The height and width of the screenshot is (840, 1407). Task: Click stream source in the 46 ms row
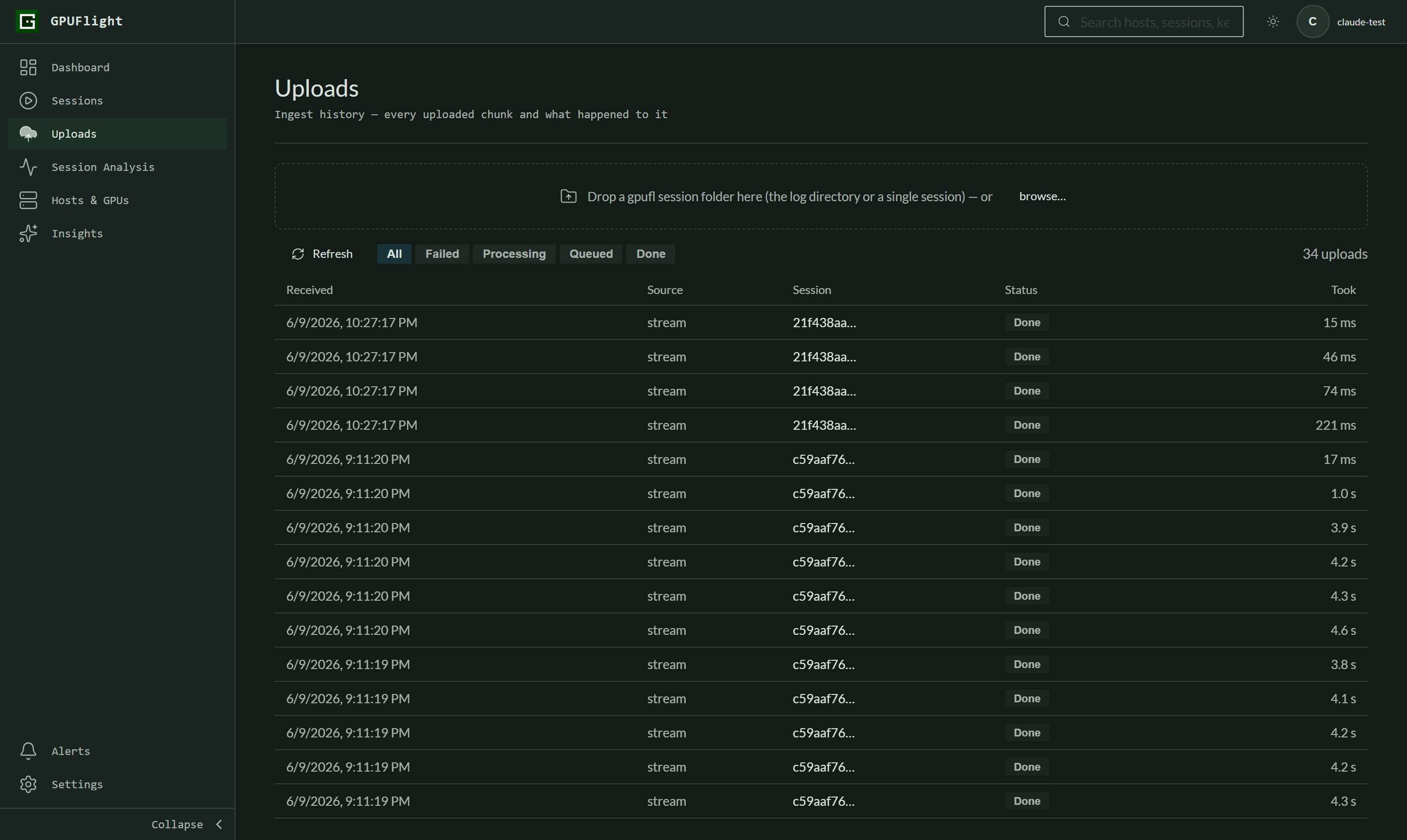(x=666, y=357)
